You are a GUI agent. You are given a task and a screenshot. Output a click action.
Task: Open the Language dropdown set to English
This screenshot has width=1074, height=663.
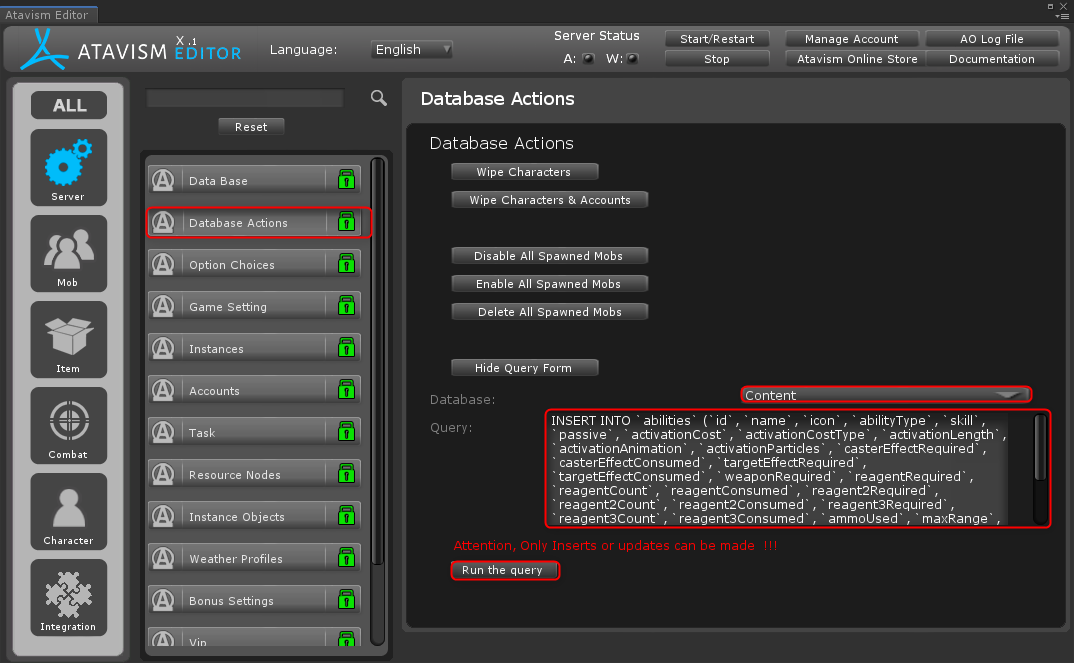[411, 49]
